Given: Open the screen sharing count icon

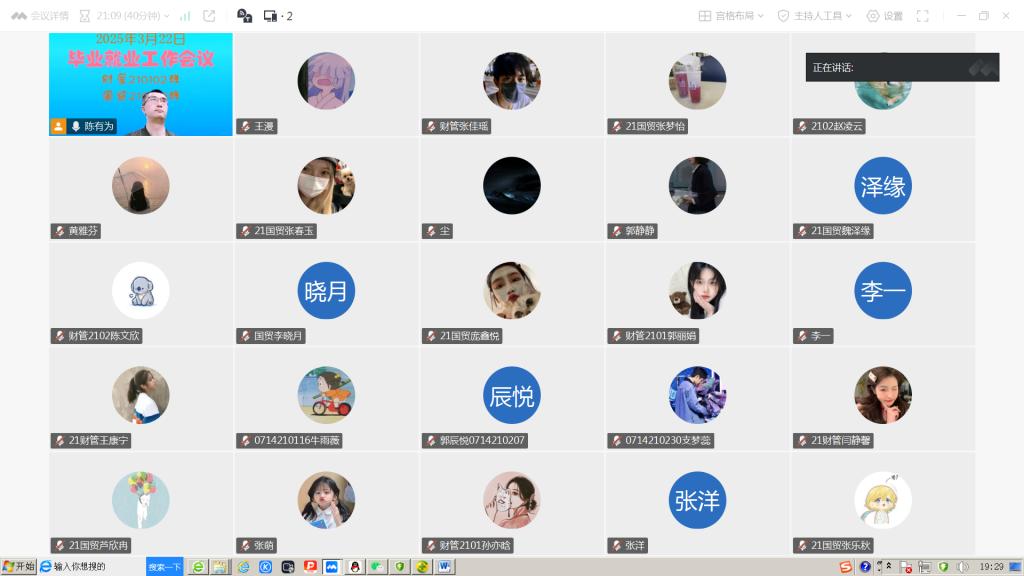Looking at the screenshot, I should pos(277,16).
